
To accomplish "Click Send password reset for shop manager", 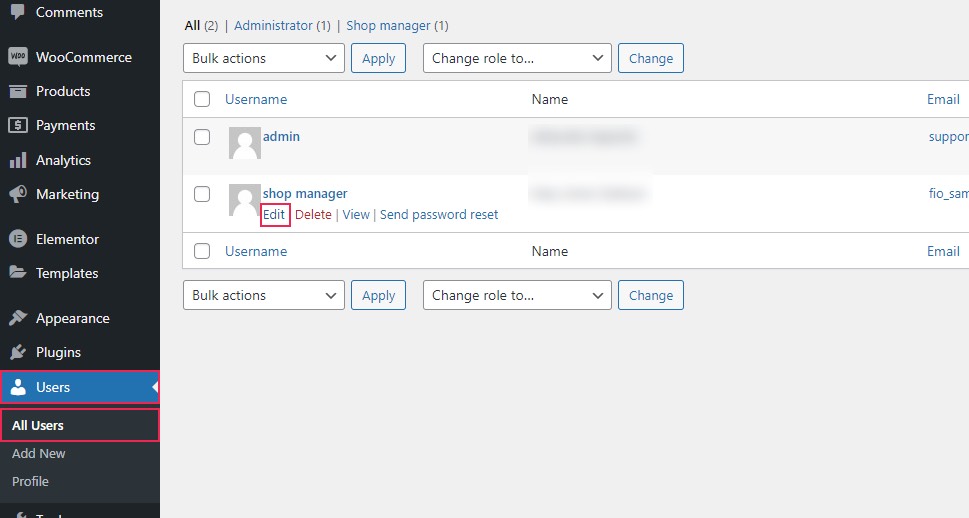I will coord(439,214).
